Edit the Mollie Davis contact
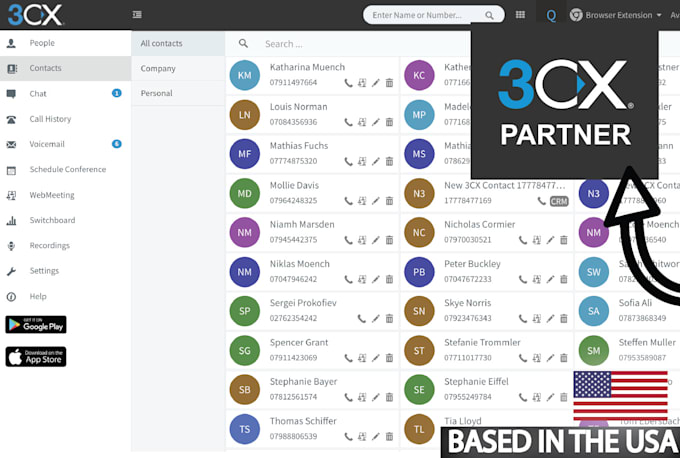The width and height of the screenshot is (680, 458). pyautogui.click(x=376, y=201)
